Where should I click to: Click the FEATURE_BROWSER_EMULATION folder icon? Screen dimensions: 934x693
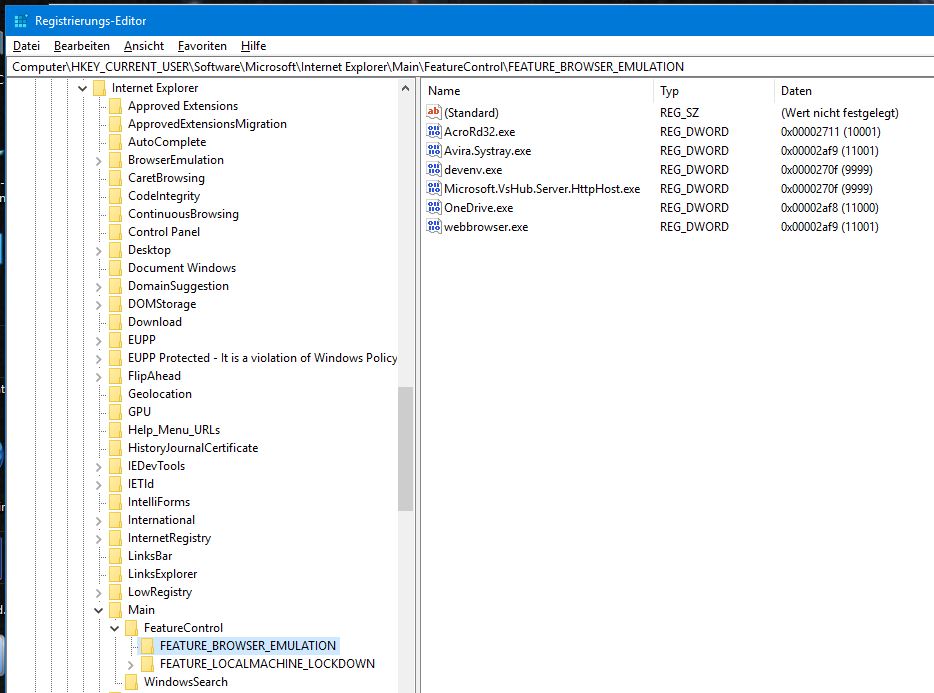point(147,646)
